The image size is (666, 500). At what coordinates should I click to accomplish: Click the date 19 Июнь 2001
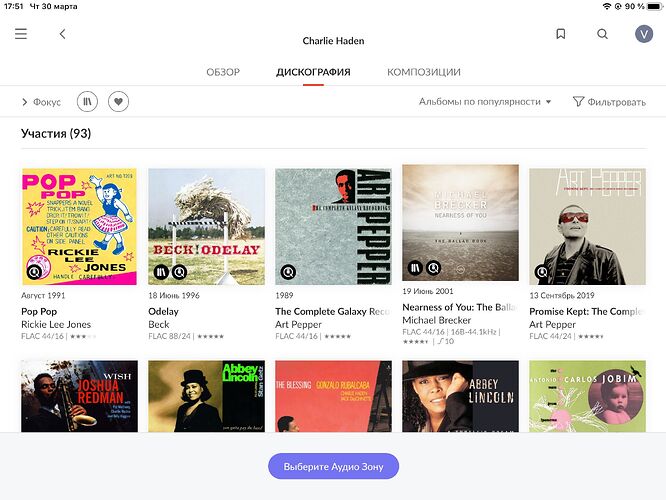pyautogui.click(x=428, y=291)
